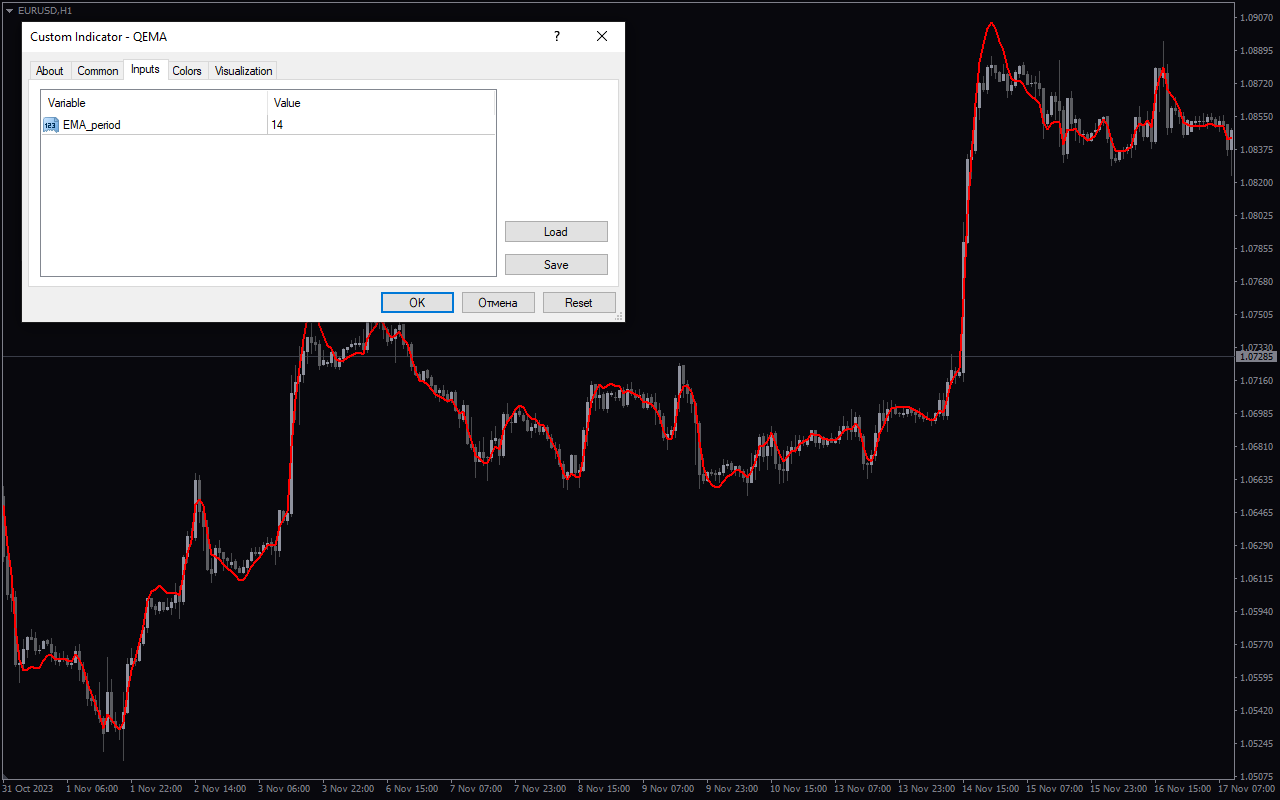Click the Variable column header
Image resolution: width=1280 pixels, height=800 pixels.
pyautogui.click(x=154, y=103)
